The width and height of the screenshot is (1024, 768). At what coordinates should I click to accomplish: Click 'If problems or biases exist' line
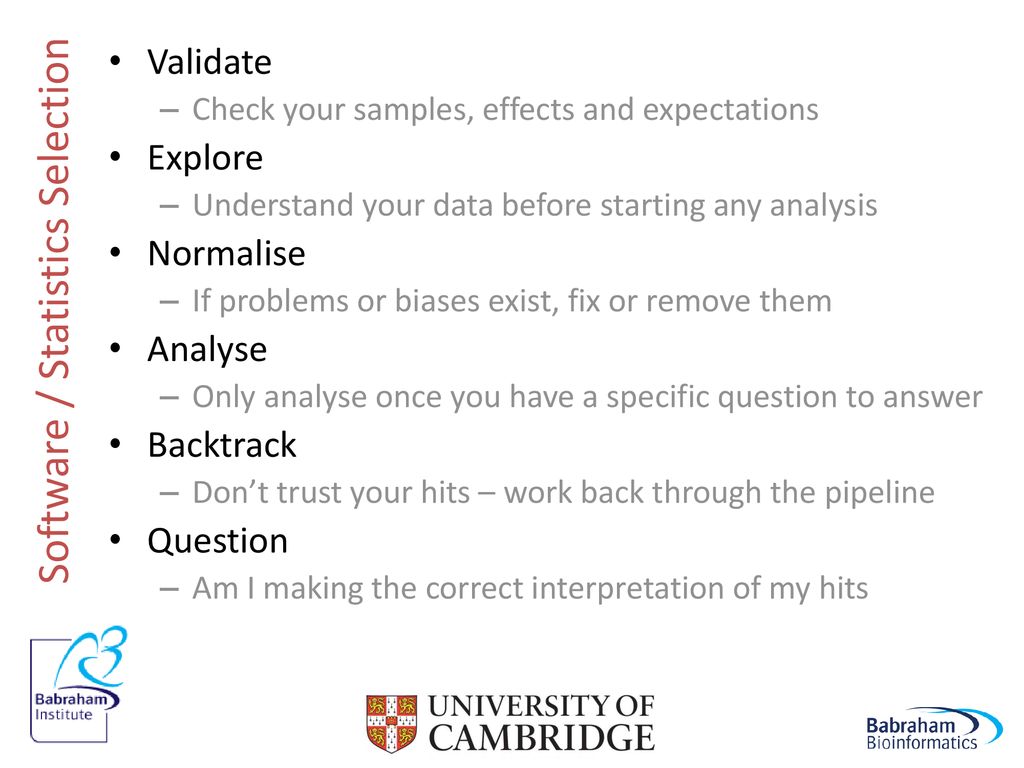[511, 301]
